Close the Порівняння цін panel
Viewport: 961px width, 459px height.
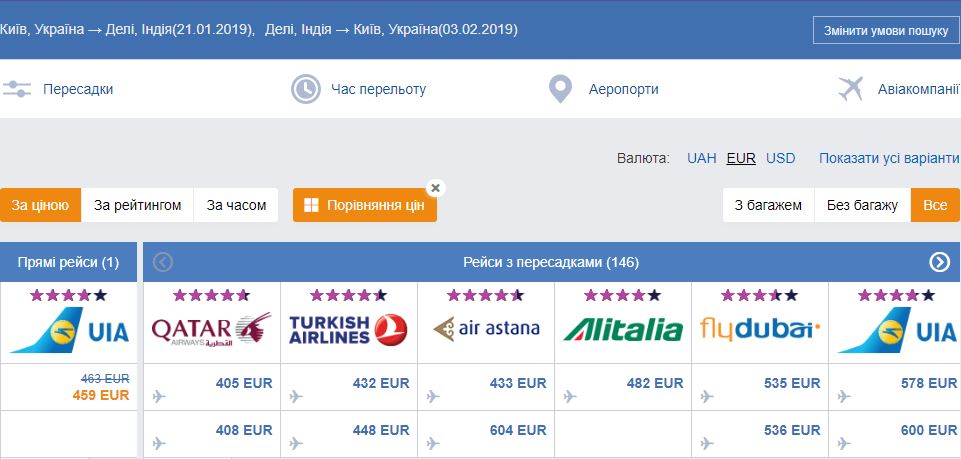coord(435,188)
